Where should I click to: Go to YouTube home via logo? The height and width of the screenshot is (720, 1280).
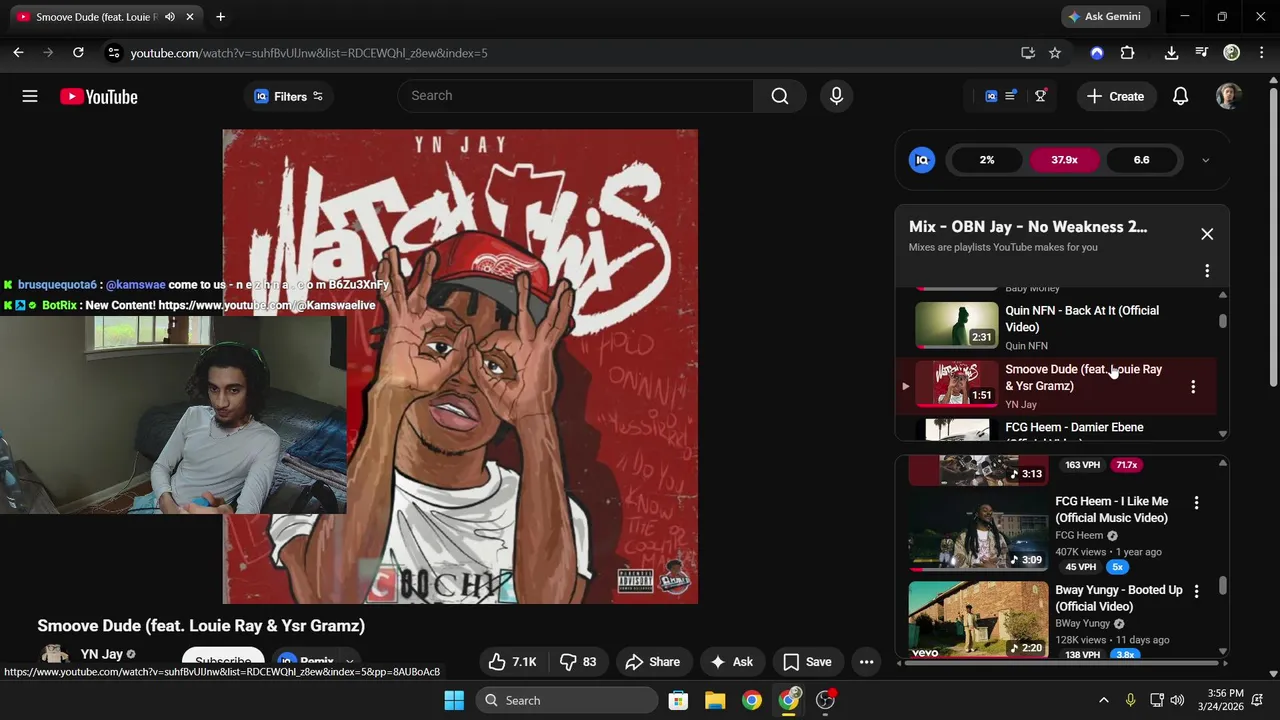point(98,96)
